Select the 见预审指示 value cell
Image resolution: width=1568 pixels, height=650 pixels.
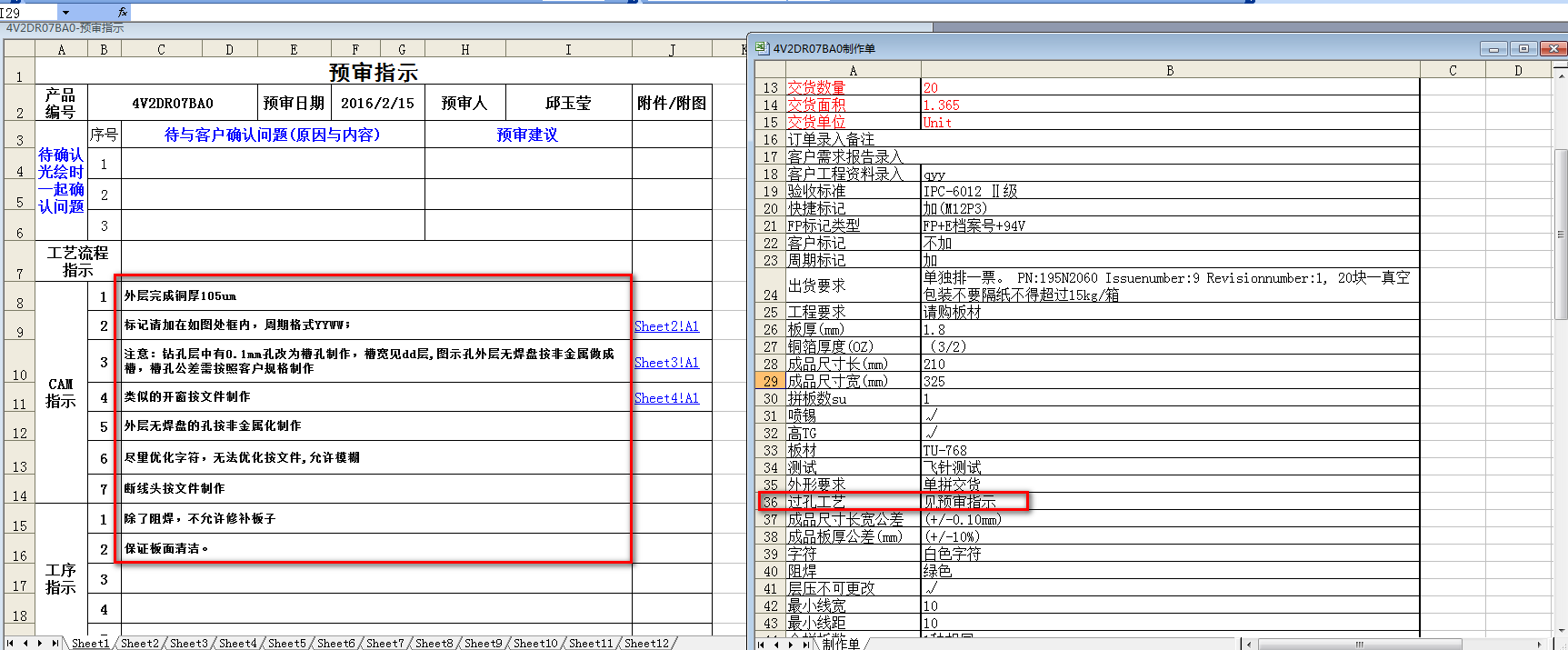(x=1170, y=502)
